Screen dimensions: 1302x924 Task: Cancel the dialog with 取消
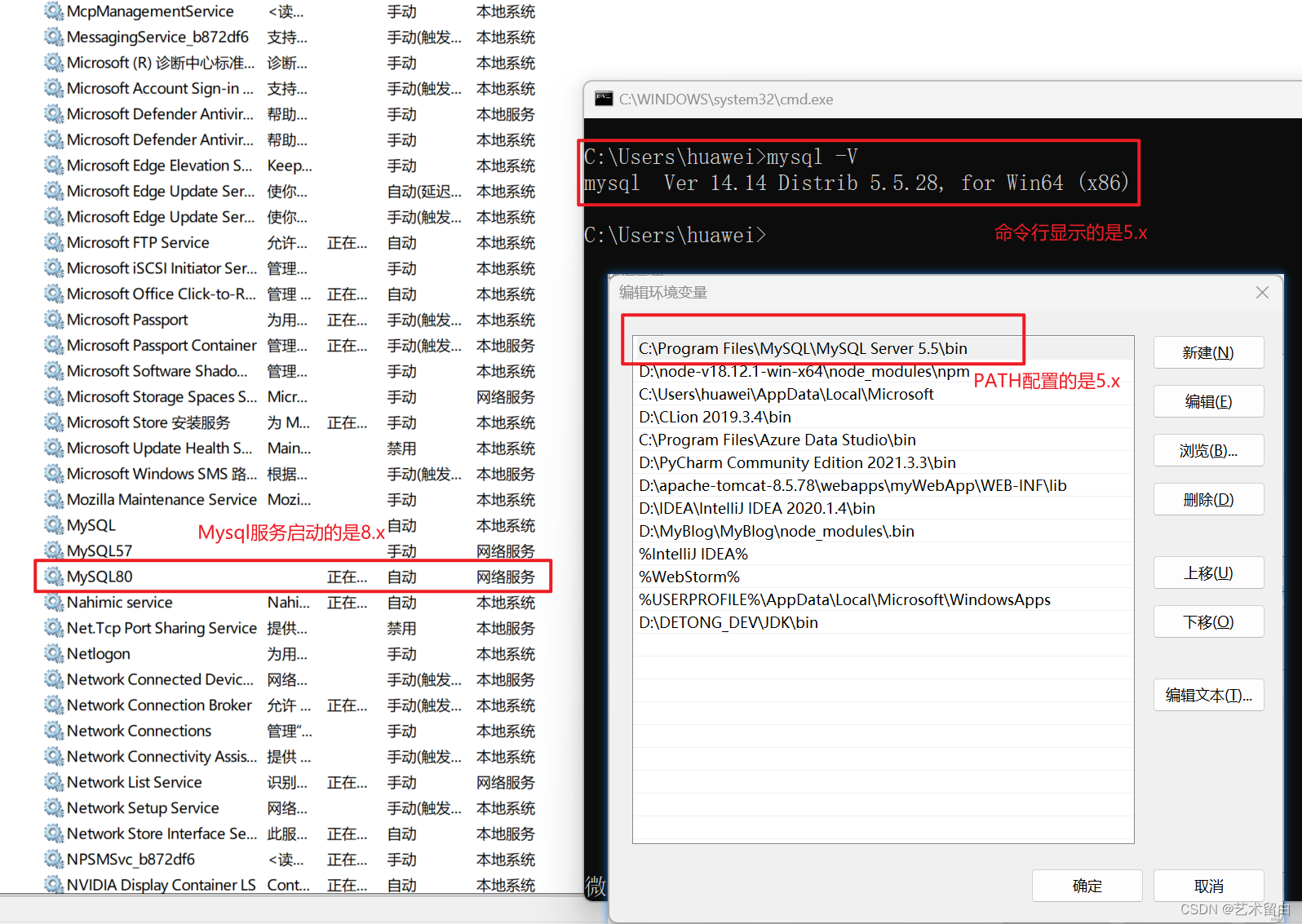[1208, 886]
